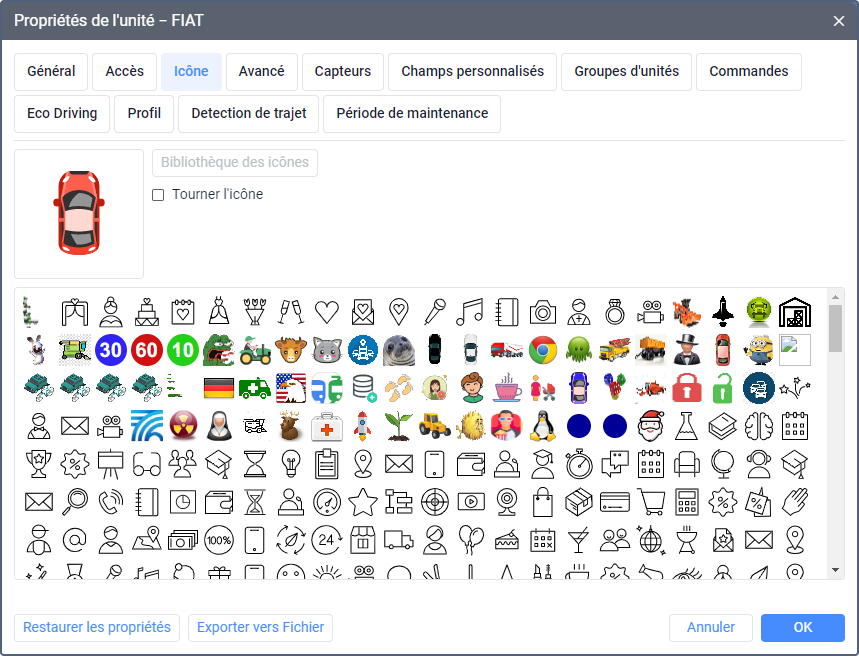Switch to the Accès tab
The image size is (859, 656).
click(x=124, y=71)
